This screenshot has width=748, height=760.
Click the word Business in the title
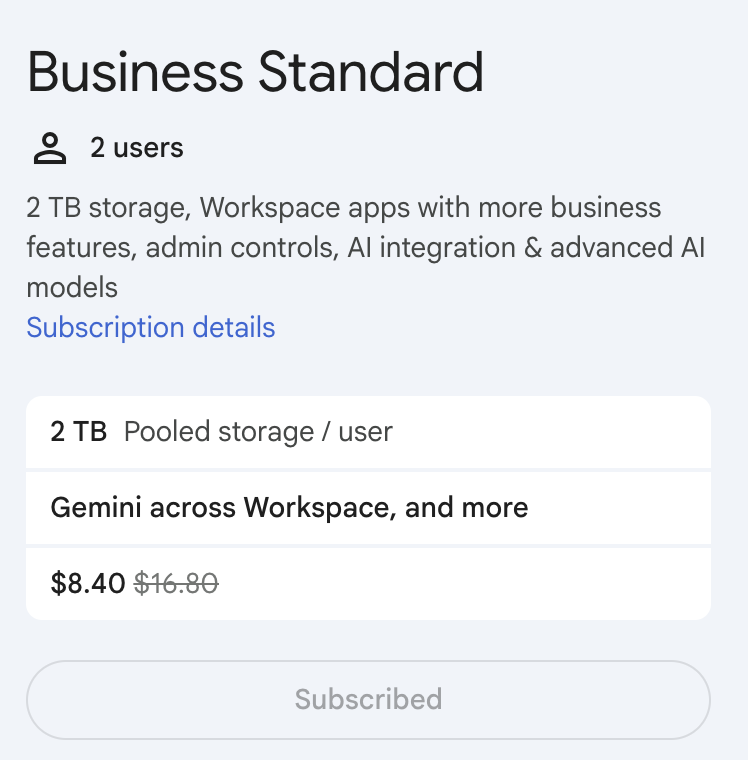click(x=135, y=73)
